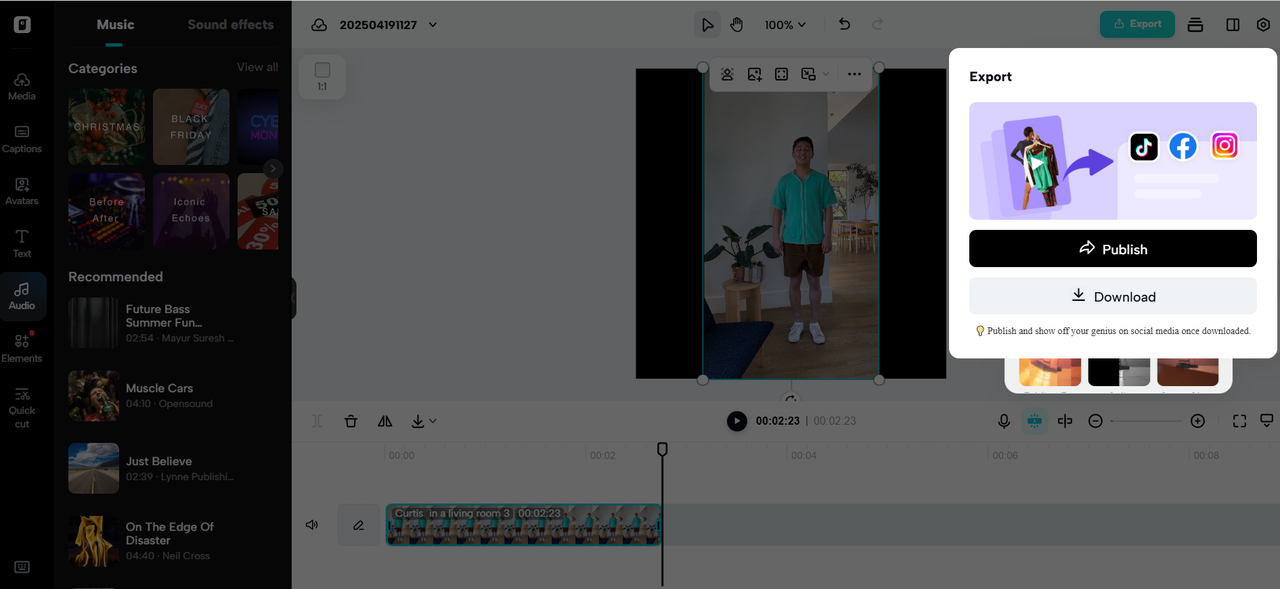Image resolution: width=1280 pixels, height=589 pixels.
Task: Select the Future Bass Summer Fun track thumbnail
Action: [x=93, y=322]
